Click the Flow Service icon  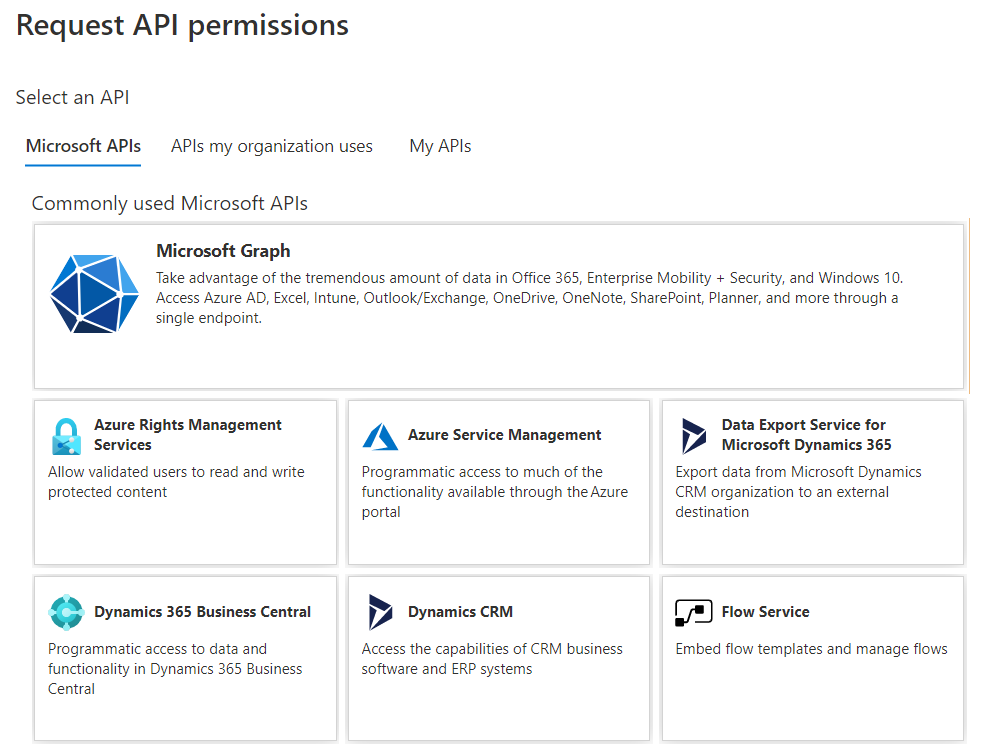click(x=693, y=612)
